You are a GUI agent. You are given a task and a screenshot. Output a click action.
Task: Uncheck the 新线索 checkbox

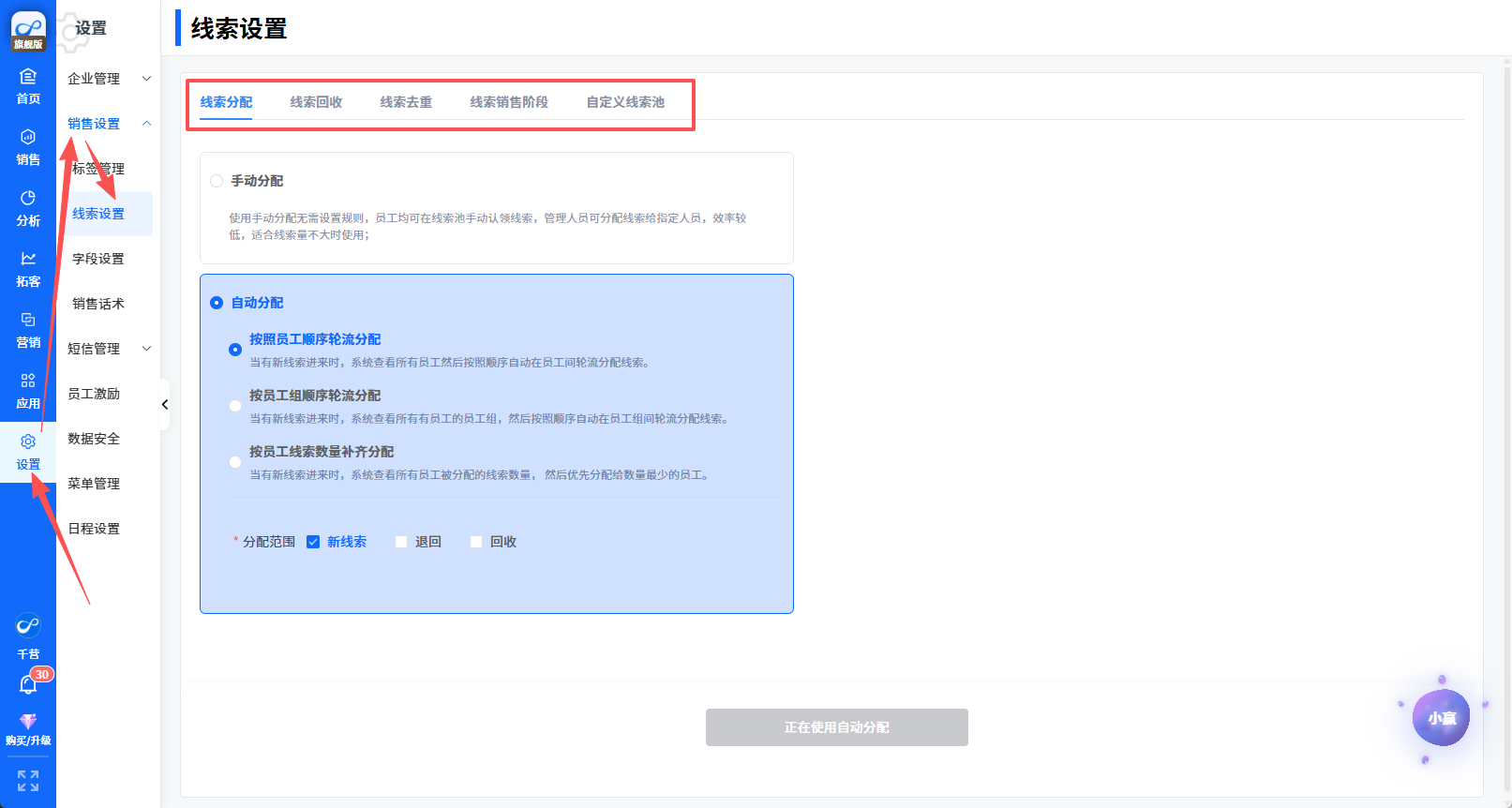point(313,542)
